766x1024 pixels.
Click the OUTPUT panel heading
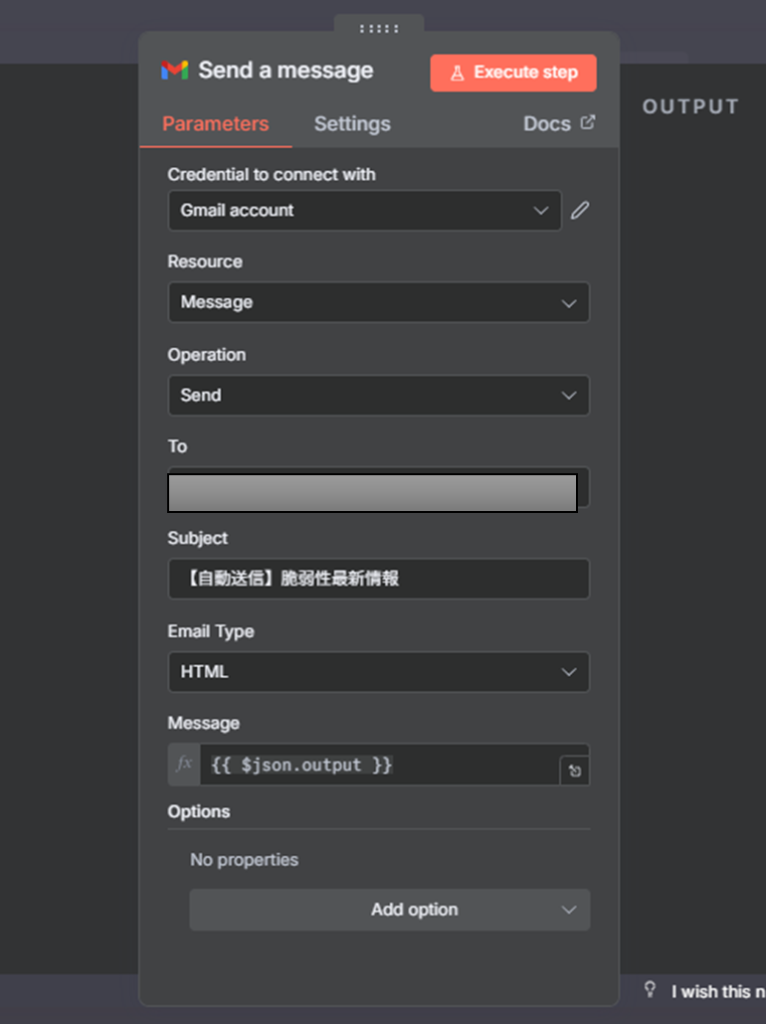(690, 107)
